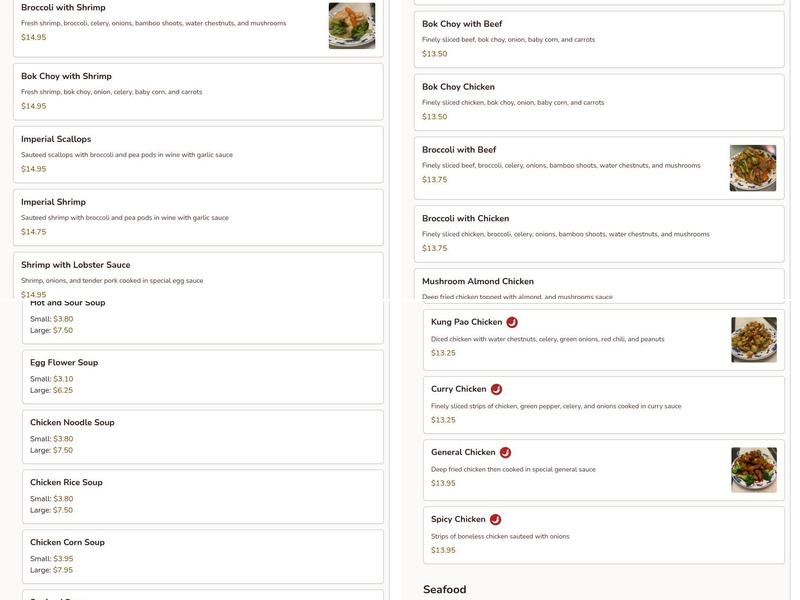Open the Kung Pao Chicken photo
The height and width of the screenshot is (600, 800).
[753, 340]
